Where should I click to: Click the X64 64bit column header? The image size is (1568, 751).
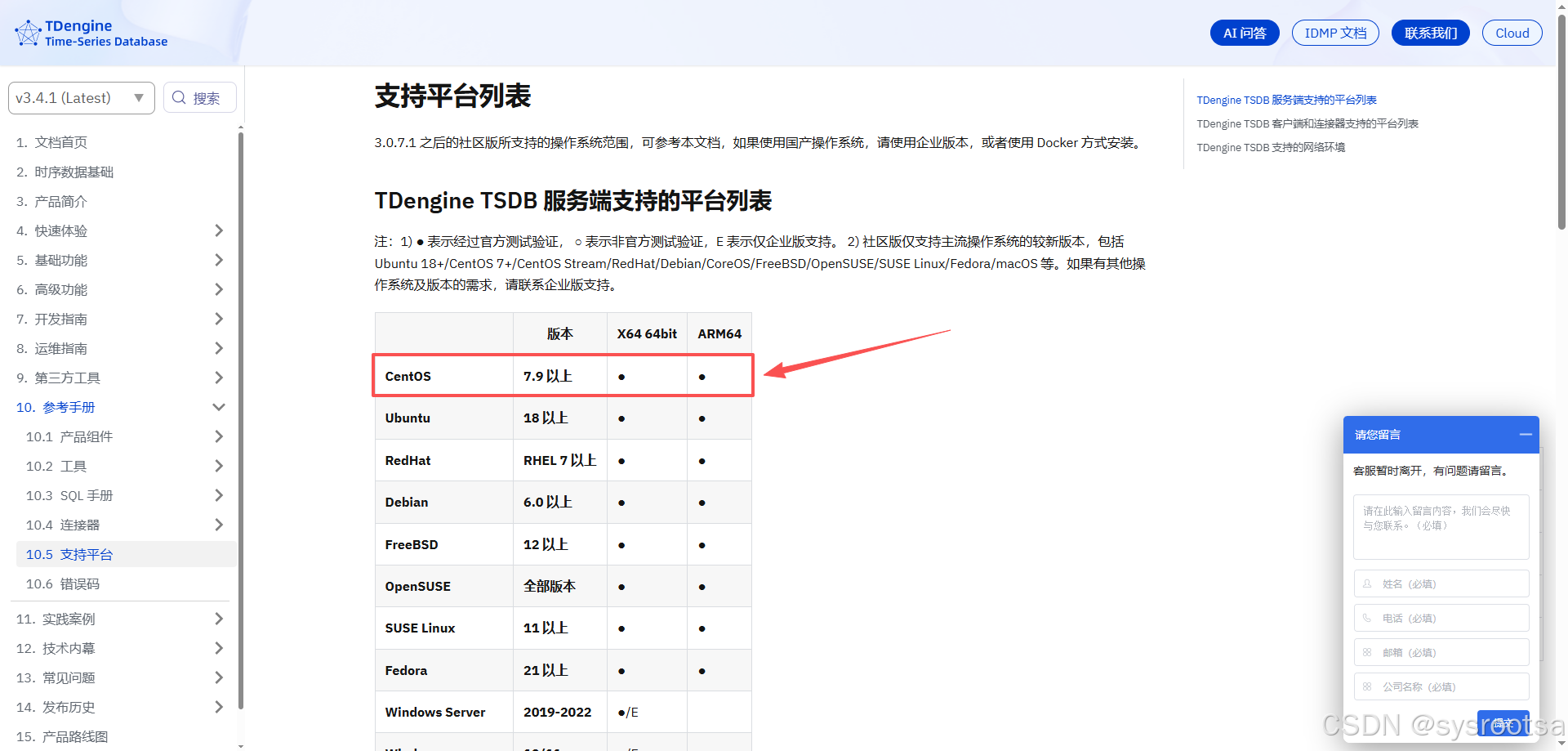647,333
